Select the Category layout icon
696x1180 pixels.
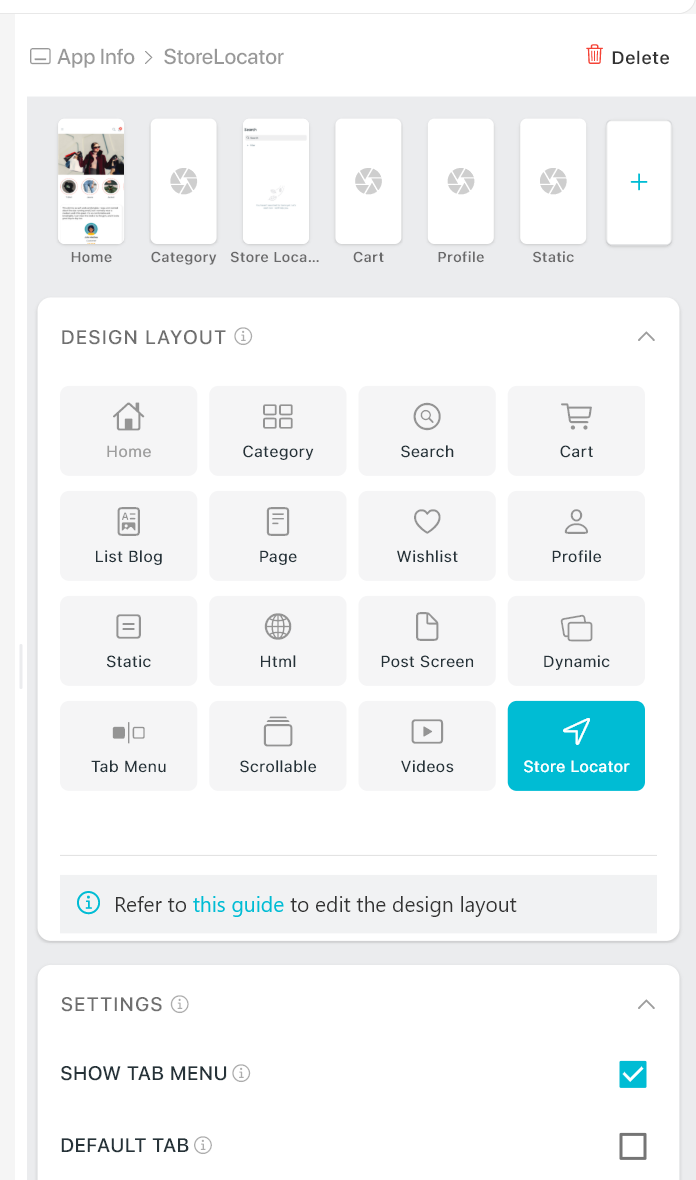pyautogui.click(x=277, y=431)
